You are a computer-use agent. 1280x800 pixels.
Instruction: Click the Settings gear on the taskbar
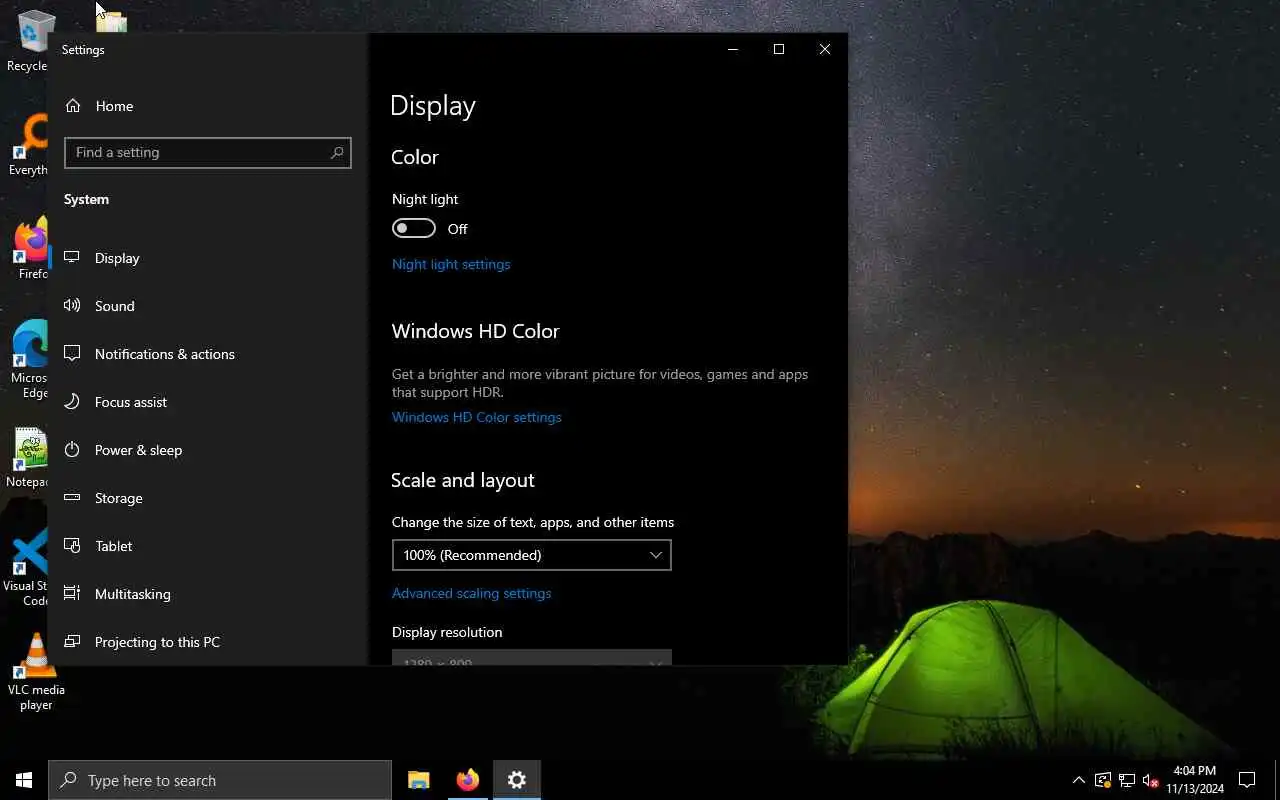click(516, 780)
